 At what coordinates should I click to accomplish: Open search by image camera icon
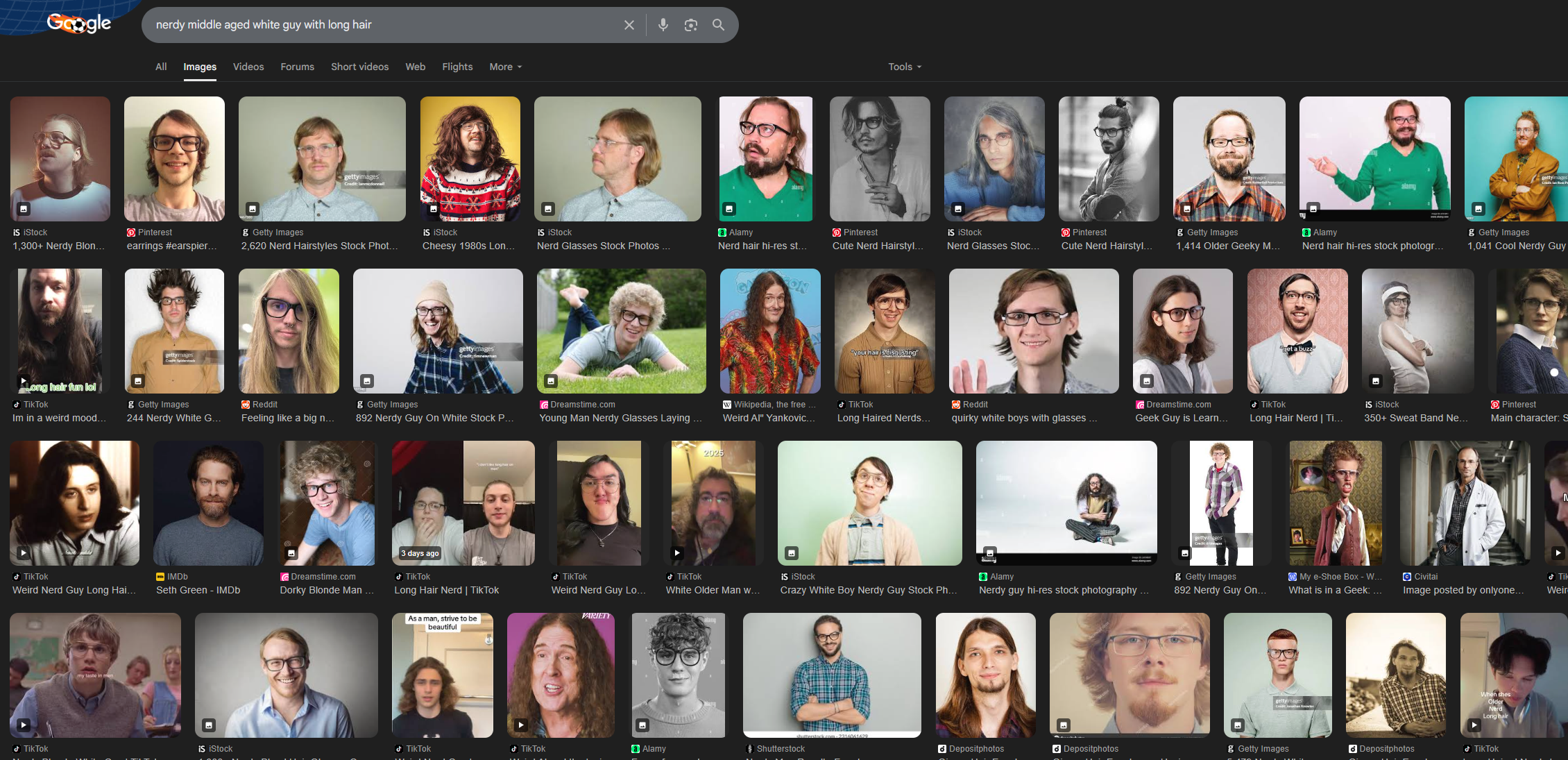pyautogui.click(x=691, y=25)
